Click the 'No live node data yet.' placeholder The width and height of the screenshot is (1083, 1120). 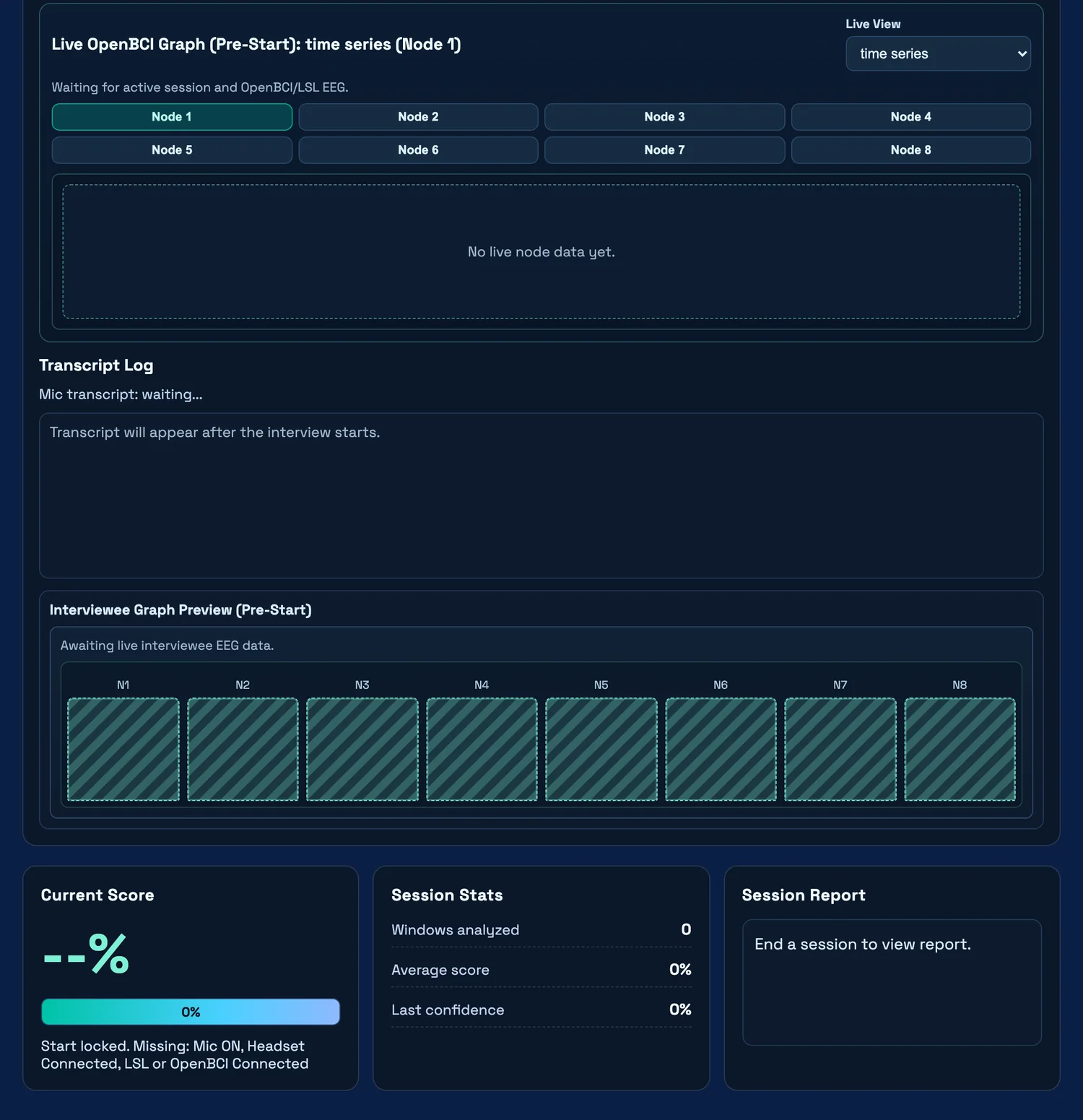(541, 252)
